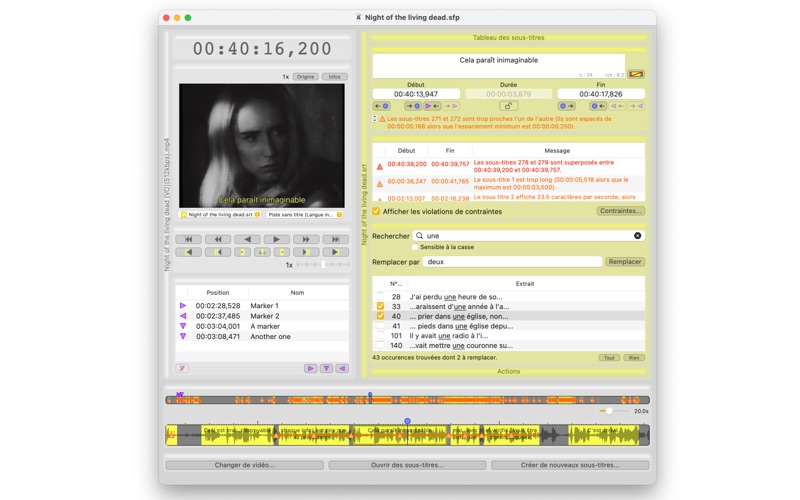Uncheck result 33 in search results
The height and width of the screenshot is (500, 800).
(x=380, y=306)
